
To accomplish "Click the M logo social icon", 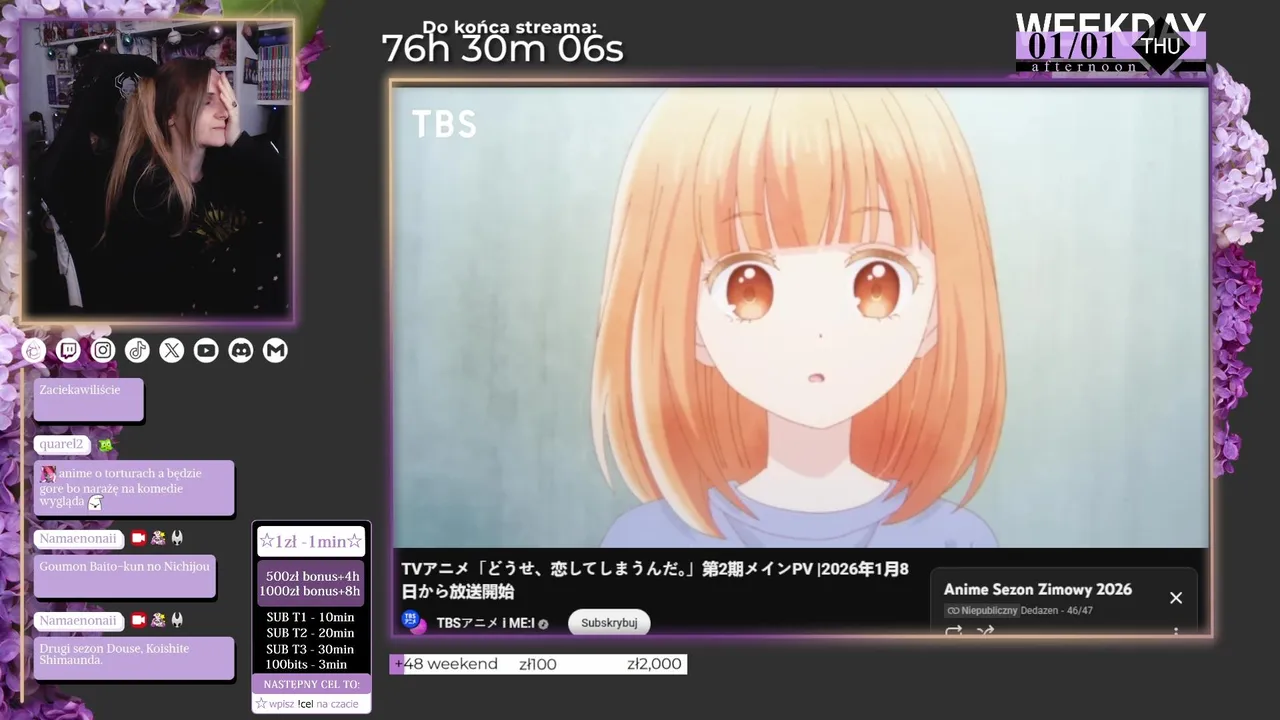I will 275,350.
